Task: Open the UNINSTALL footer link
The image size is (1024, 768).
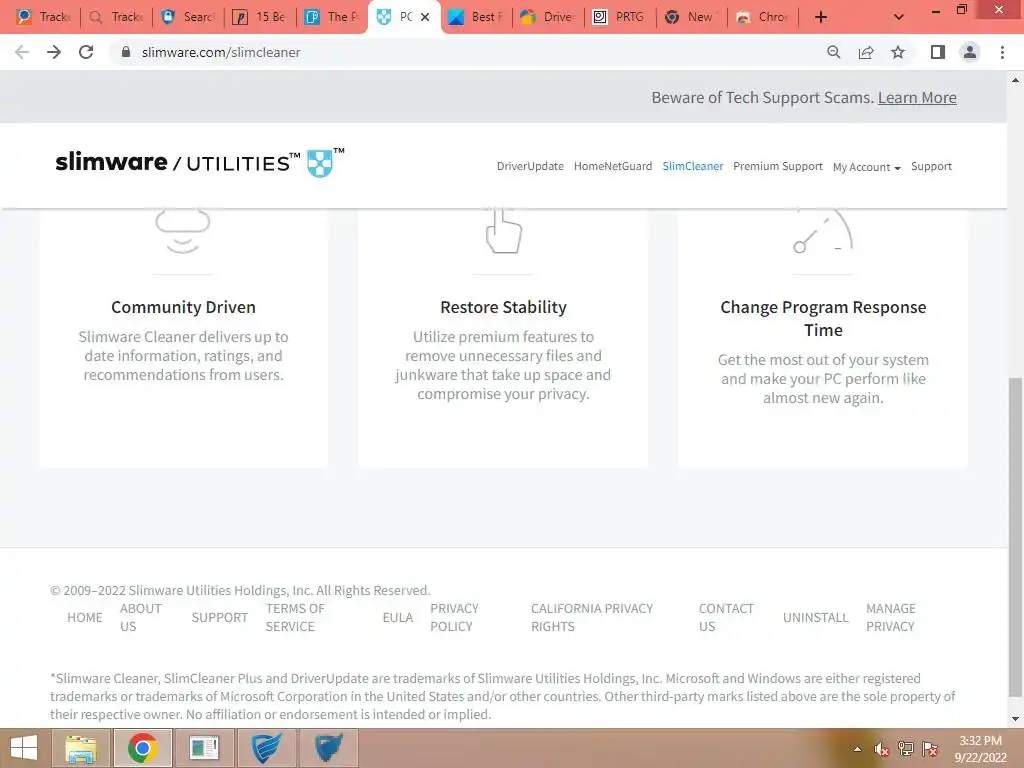Action: (x=816, y=617)
